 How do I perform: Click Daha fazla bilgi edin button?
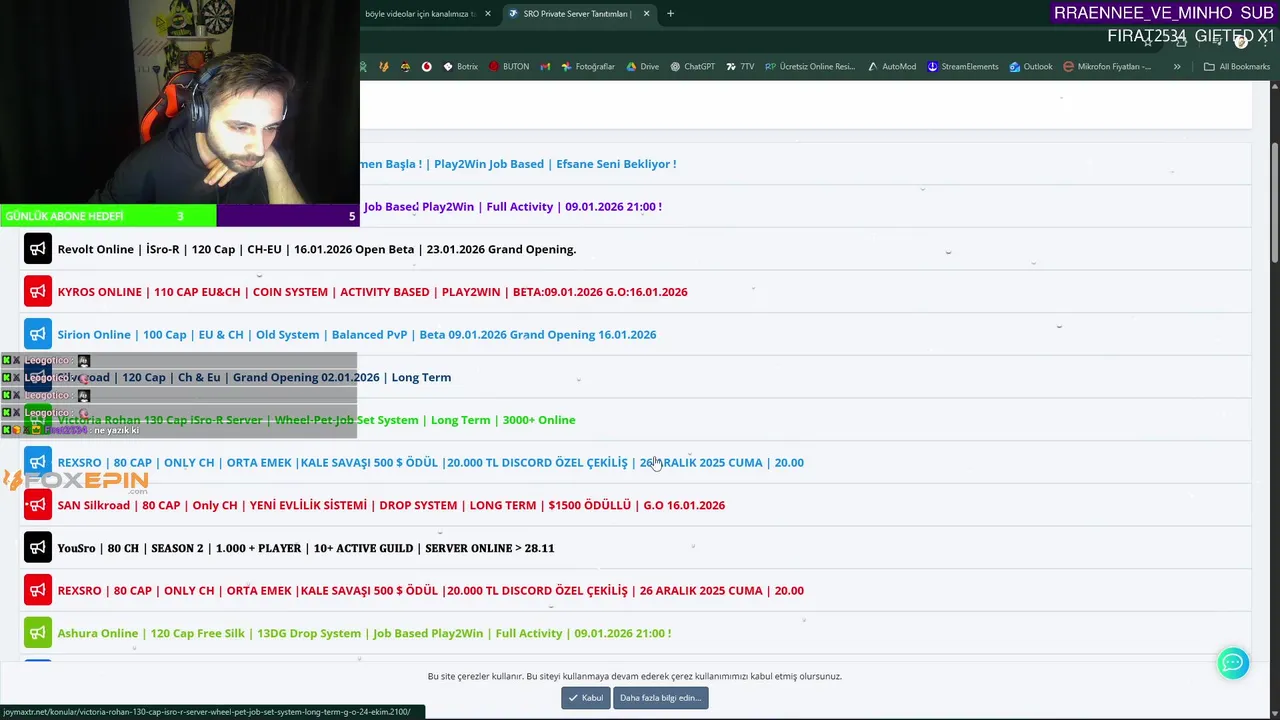(x=660, y=698)
